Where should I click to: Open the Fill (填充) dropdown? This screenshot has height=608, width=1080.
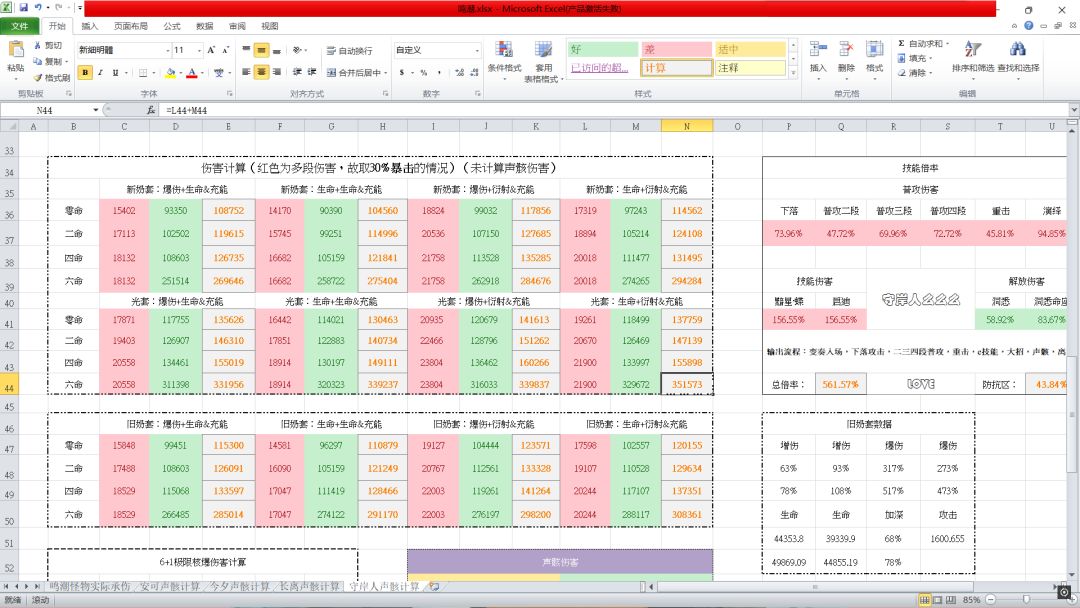click(915, 58)
